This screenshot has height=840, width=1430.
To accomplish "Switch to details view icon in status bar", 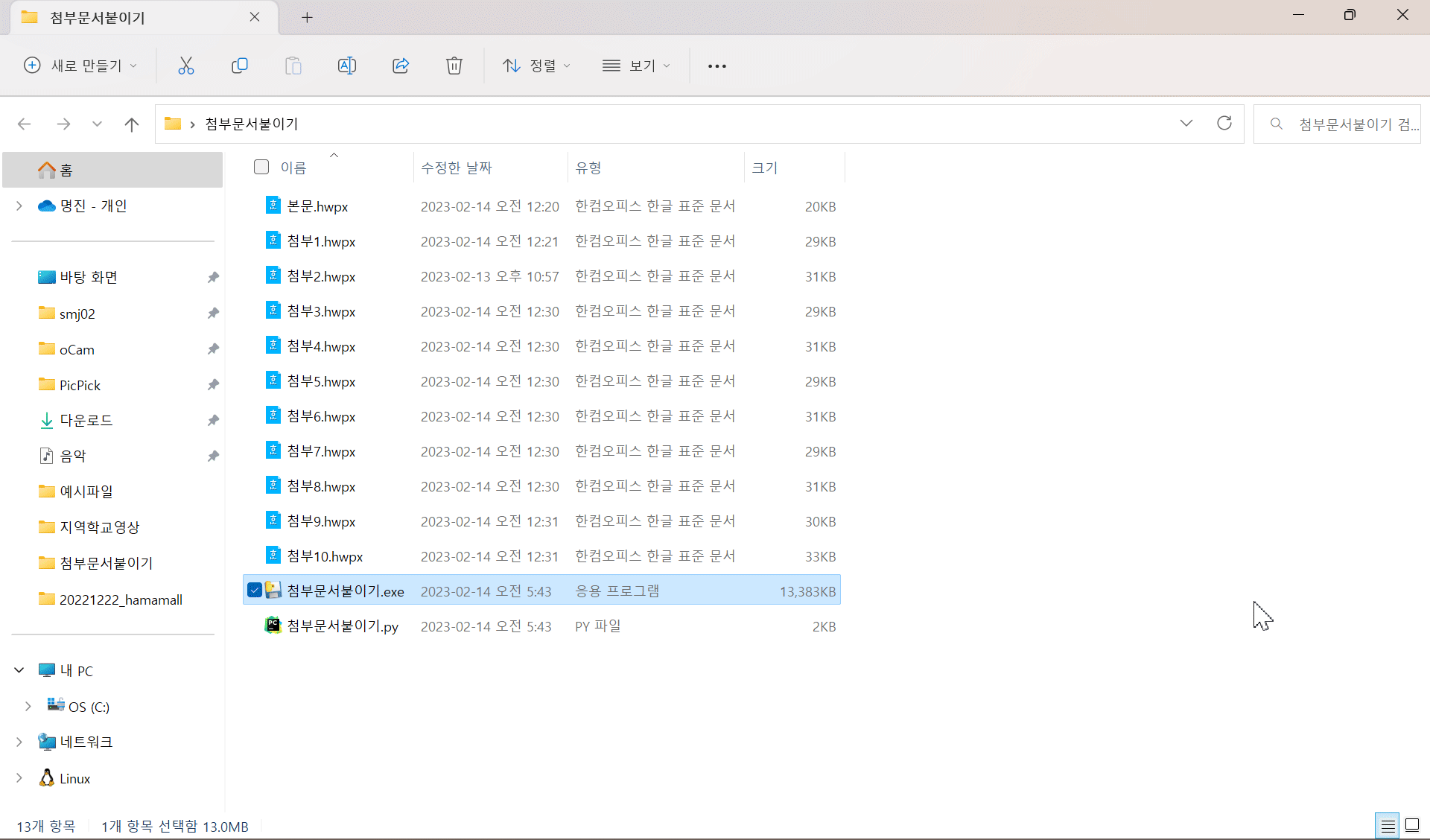I will (1388, 825).
